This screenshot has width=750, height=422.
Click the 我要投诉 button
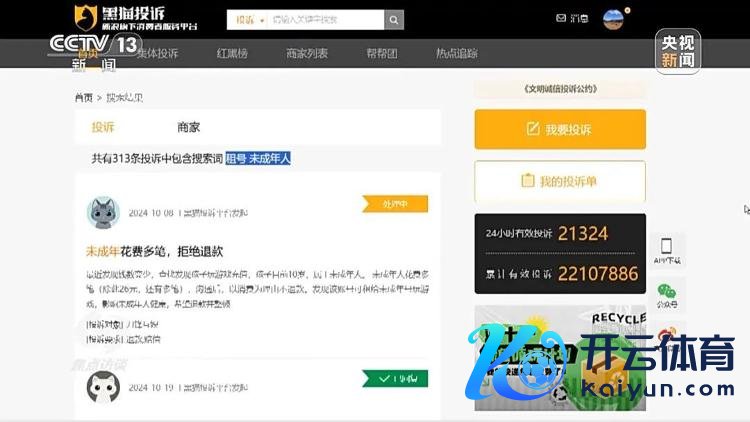559,130
